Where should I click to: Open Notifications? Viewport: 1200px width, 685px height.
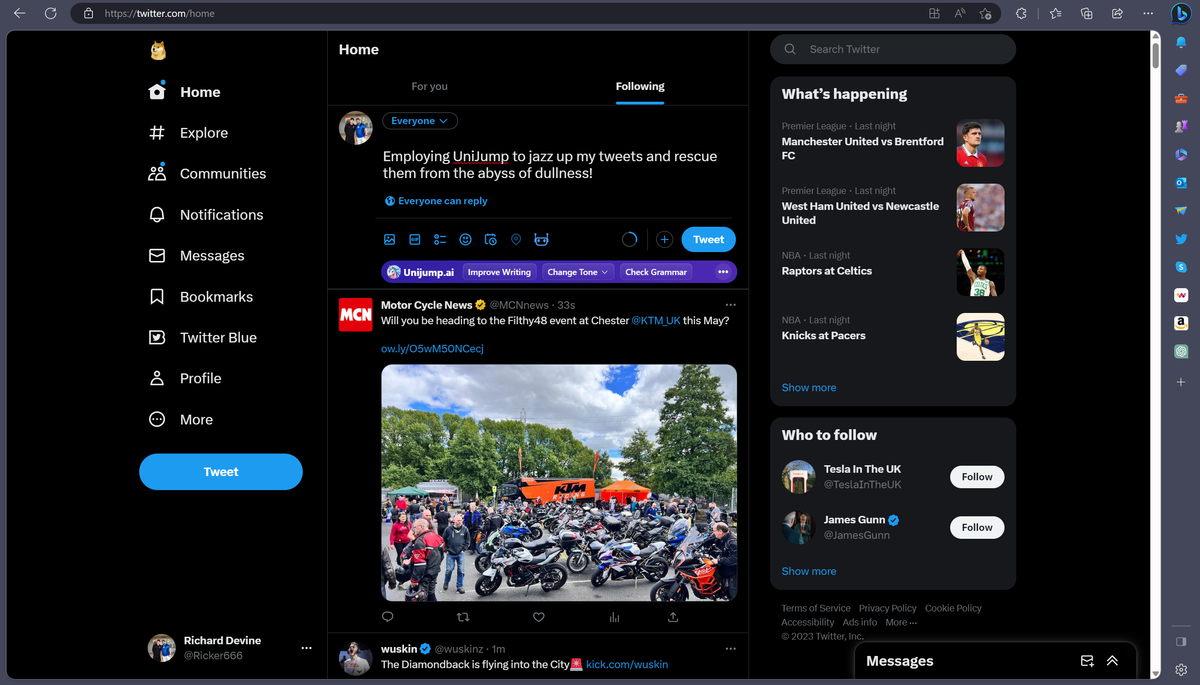206,215
